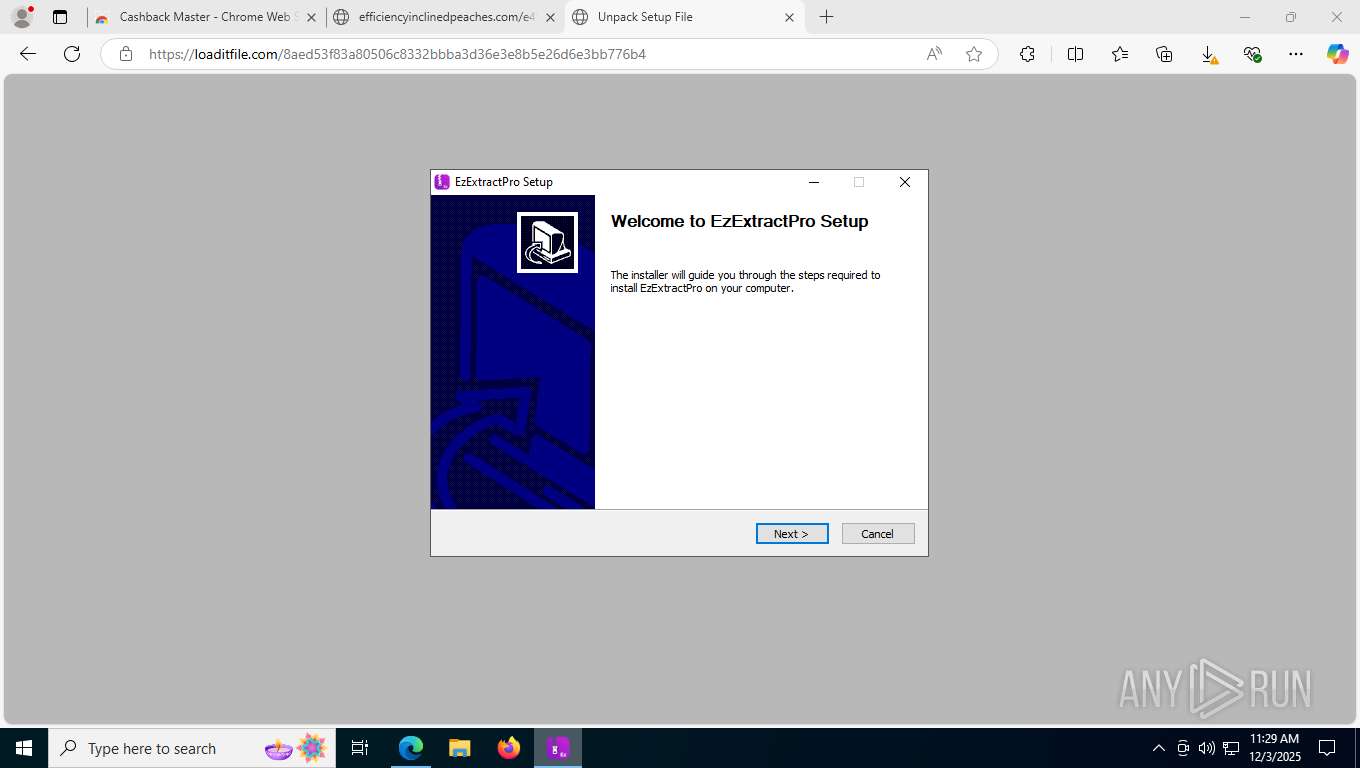Close the Cashback Master tab

(x=311, y=17)
